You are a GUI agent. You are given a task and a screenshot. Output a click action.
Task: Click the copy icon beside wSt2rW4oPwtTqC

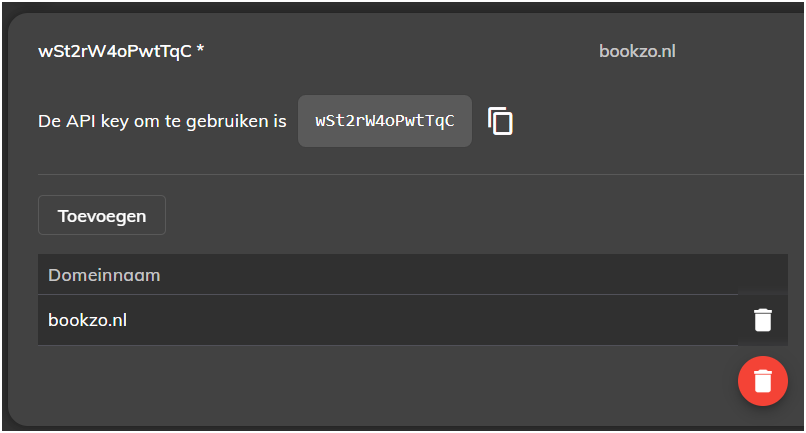[500, 121]
